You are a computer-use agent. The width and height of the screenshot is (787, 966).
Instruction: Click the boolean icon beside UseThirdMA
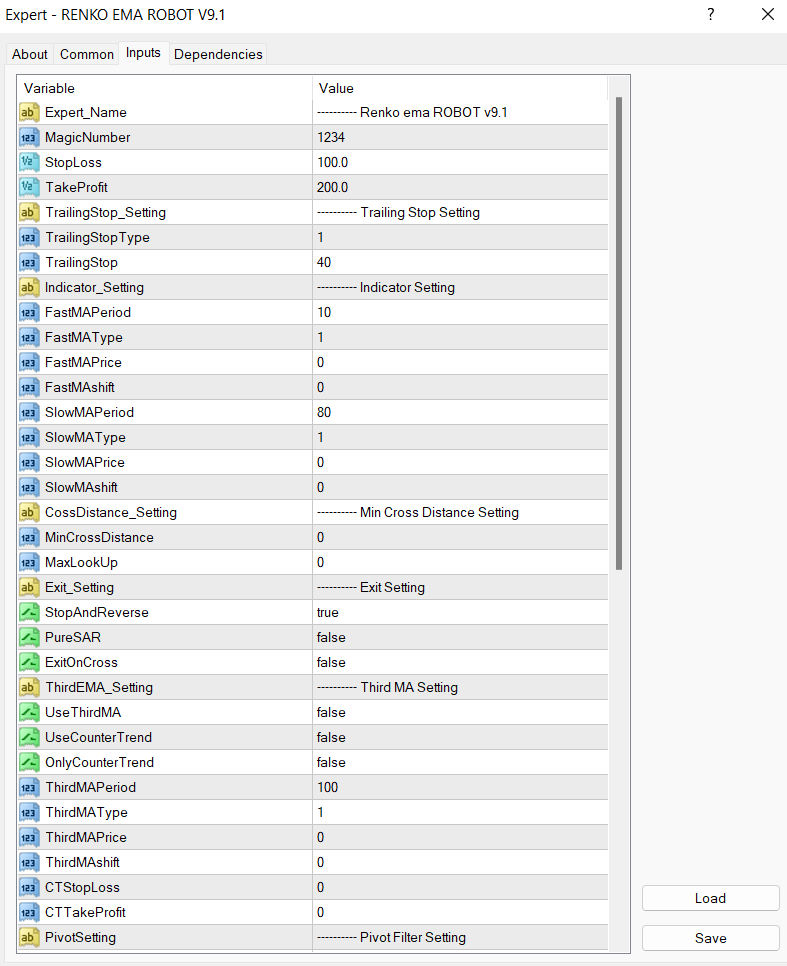coord(29,712)
